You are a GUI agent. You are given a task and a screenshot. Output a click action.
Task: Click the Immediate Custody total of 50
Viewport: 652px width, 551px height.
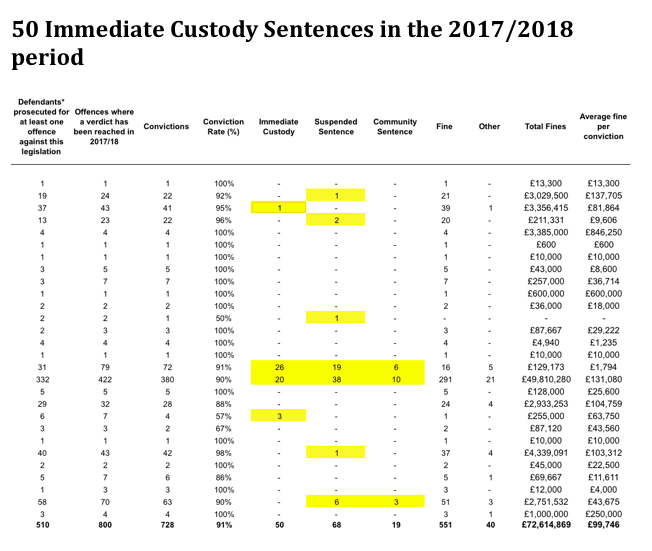coord(279,525)
